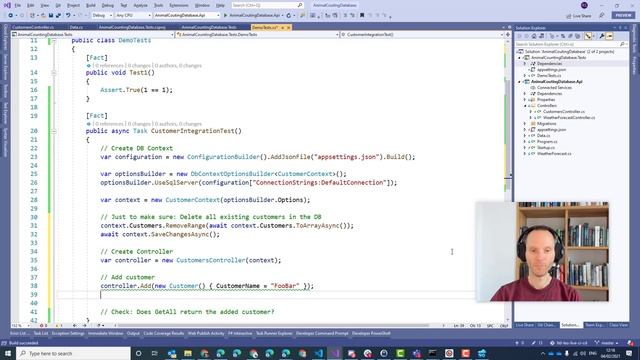Click the Hot Reload/refresh icon in the toolbar
Viewport: 640px width, 360px height.
tap(289, 16)
